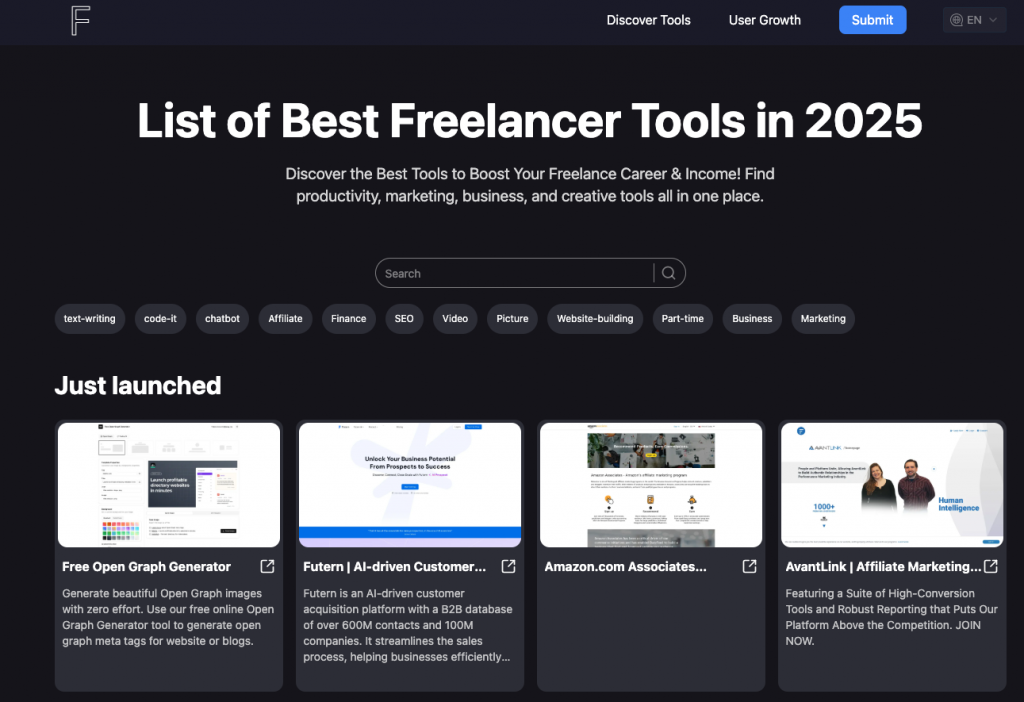The height and width of the screenshot is (702, 1024).
Task: Open AvantLink | Affiliate Marketing title link
Action: click(x=883, y=567)
